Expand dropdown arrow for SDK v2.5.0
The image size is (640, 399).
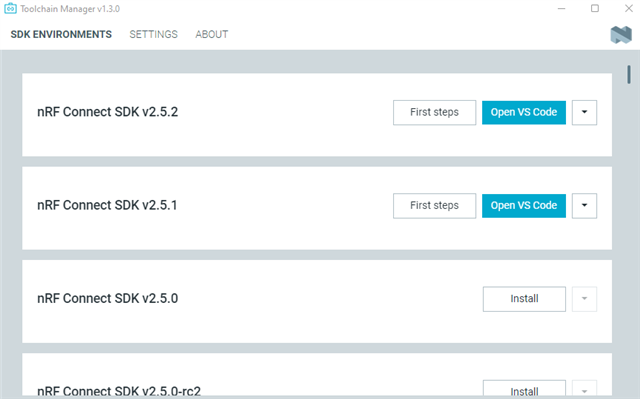(x=584, y=299)
